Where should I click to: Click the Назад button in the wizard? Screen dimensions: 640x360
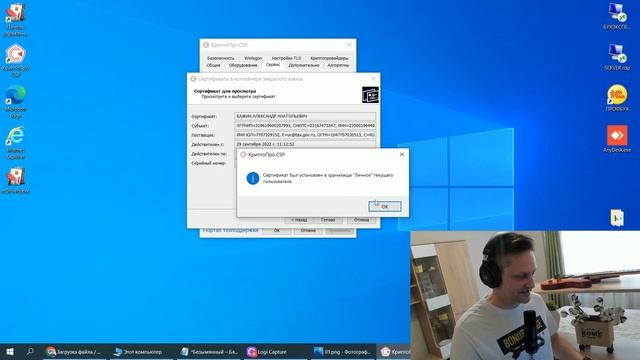(x=299, y=220)
